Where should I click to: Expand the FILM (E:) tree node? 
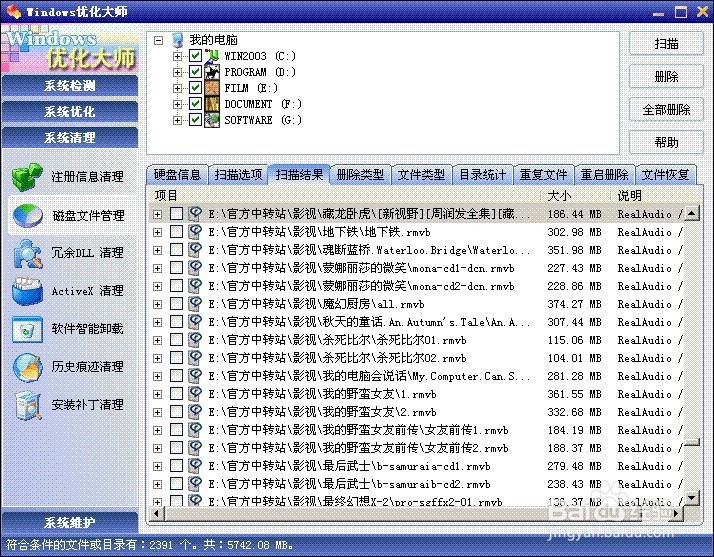(178, 88)
